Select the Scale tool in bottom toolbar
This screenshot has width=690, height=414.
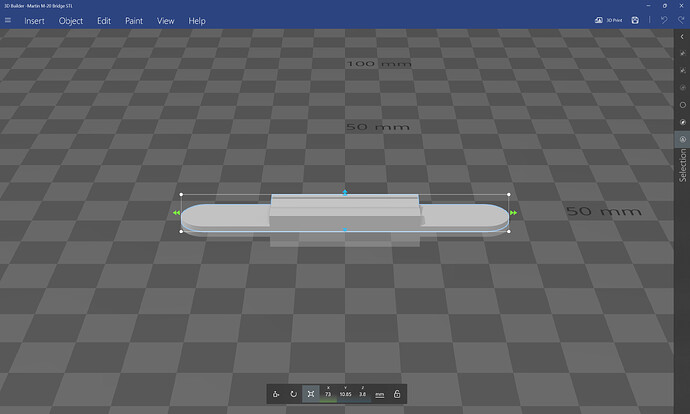311,394
